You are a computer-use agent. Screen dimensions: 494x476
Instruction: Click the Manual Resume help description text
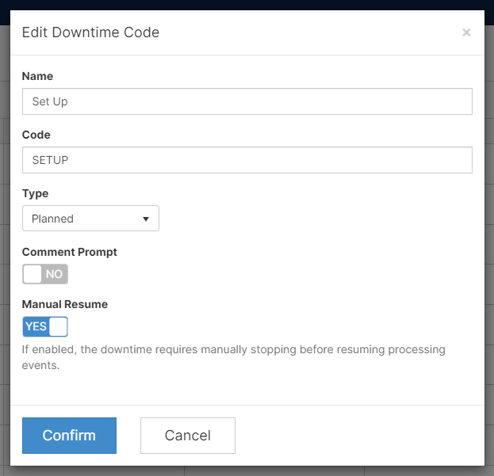[234, 357]
